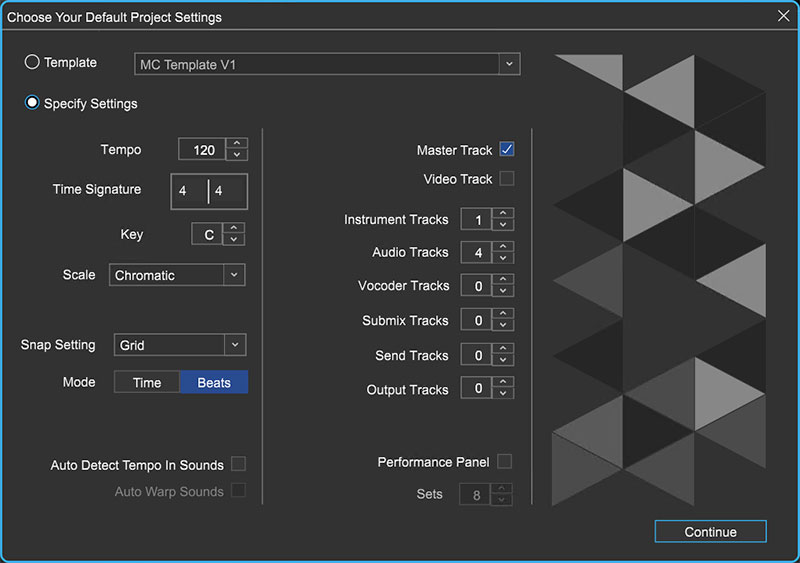
Task: Click the Continue button
Action: pos(710,532)
